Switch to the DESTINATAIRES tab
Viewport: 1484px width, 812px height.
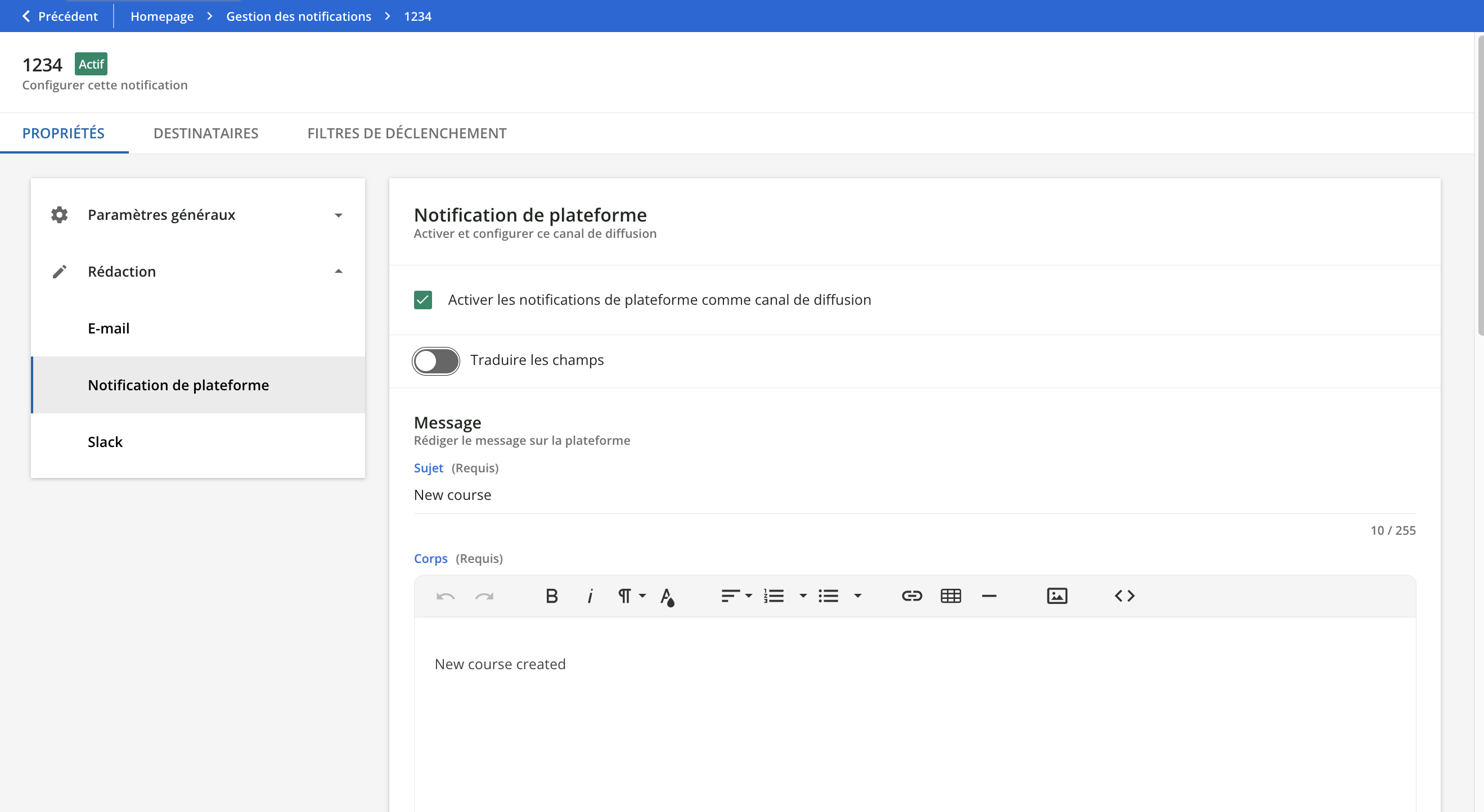pyautogui.click(x=206, y=133)
